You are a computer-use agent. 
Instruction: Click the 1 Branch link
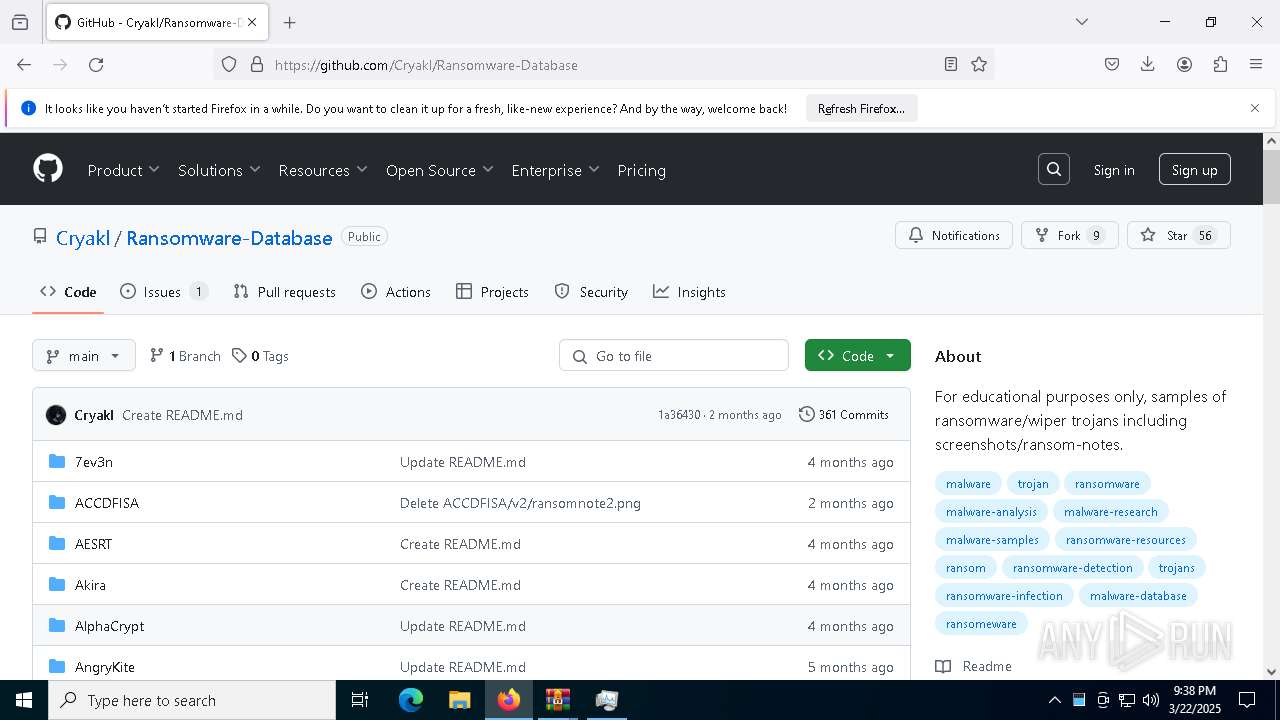click(x=185, y=356)
